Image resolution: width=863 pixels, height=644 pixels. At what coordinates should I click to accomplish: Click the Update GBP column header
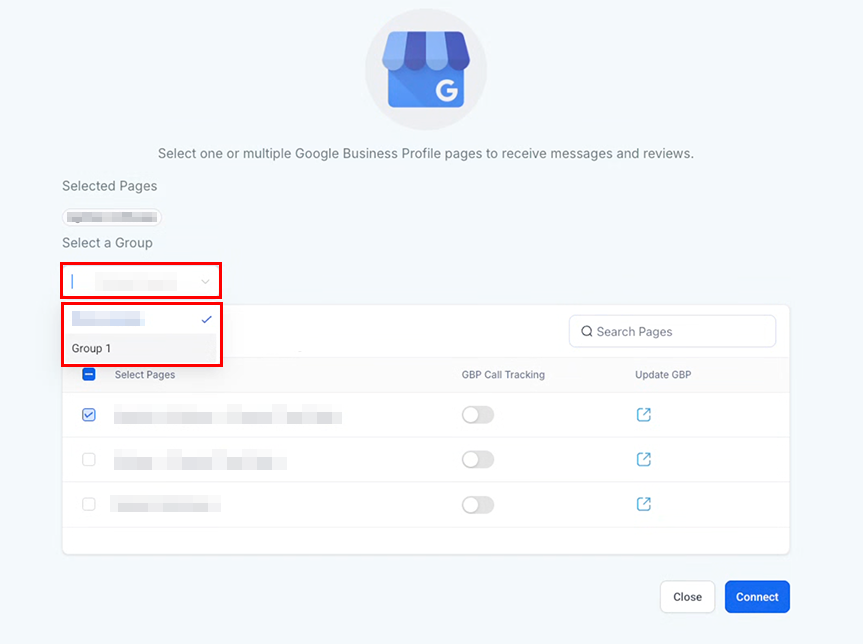(x=663, y=375)
